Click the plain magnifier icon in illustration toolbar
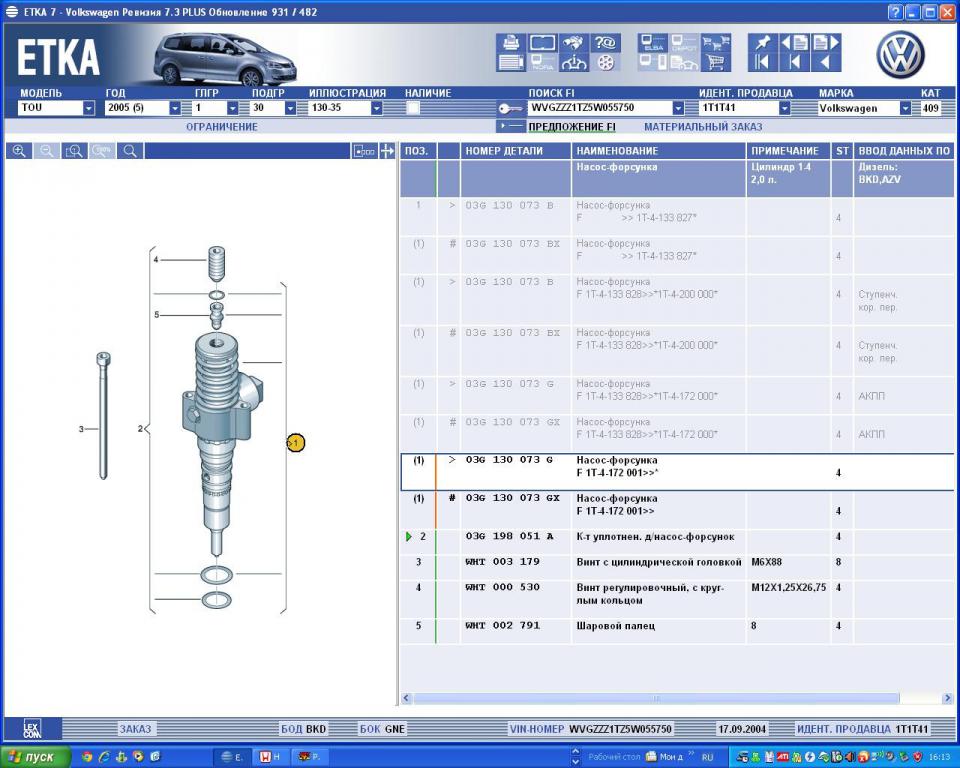960x768 pixels. (130, 151)
